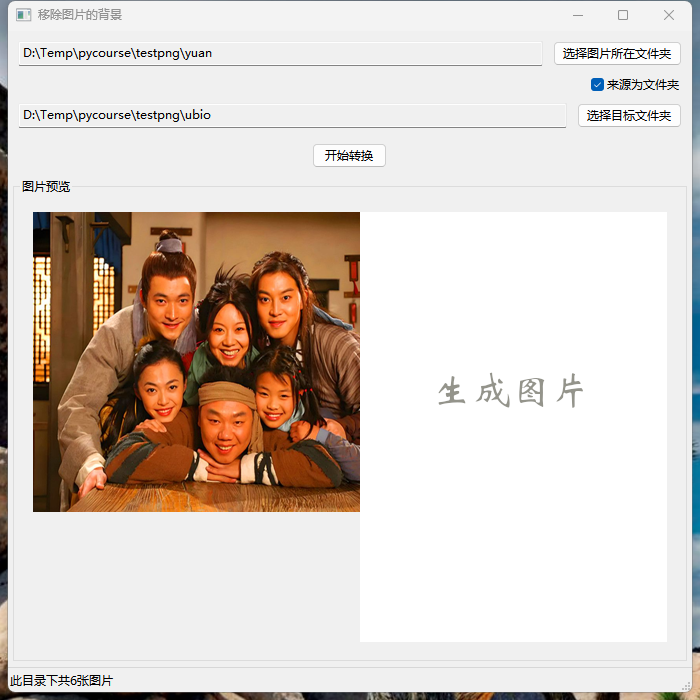
Task: Focus the source path field ending in yuan
Action: tap(280, 54)
